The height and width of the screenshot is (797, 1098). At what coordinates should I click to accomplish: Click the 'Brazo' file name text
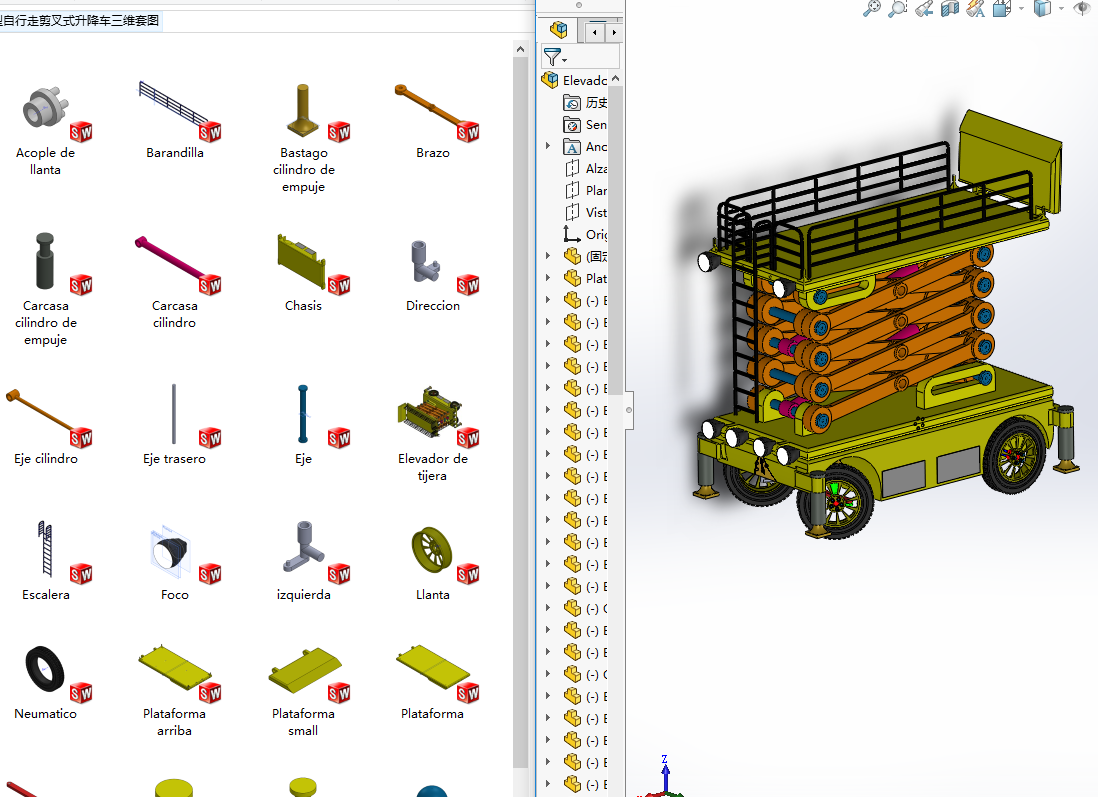point(433,153)
